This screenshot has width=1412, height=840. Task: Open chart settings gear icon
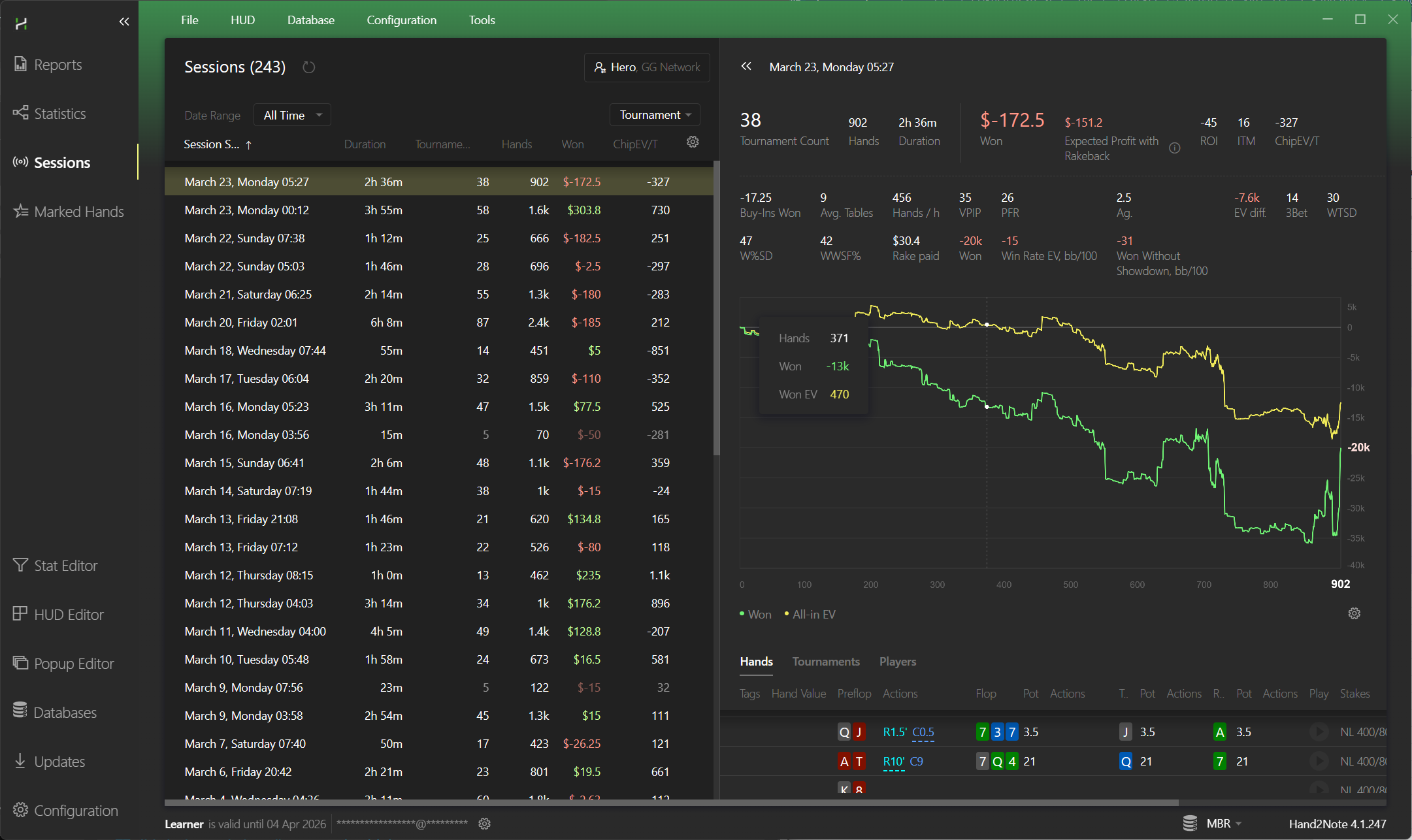coord(1354,613)
